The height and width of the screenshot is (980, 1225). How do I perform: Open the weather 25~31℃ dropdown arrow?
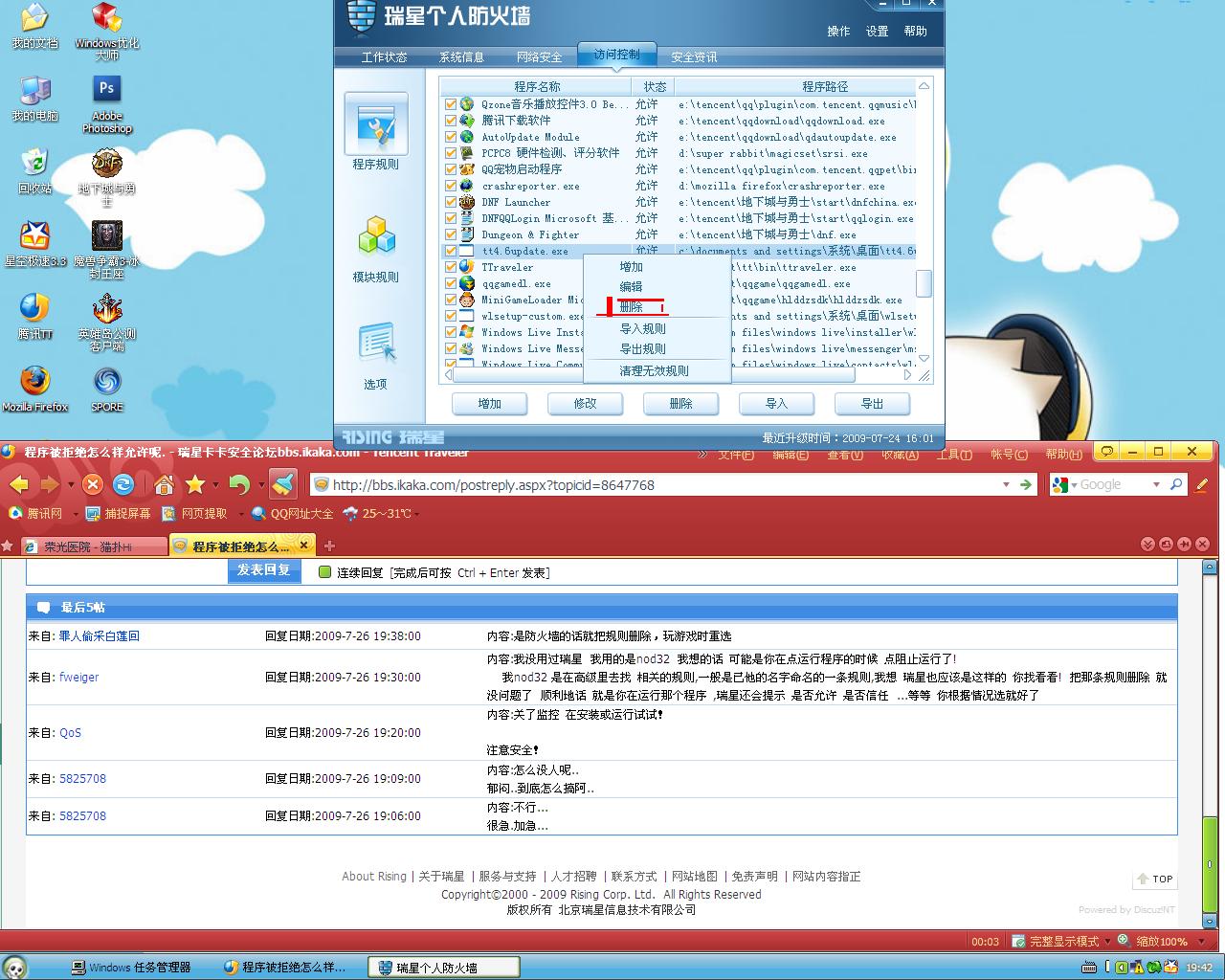click(417, 514)
